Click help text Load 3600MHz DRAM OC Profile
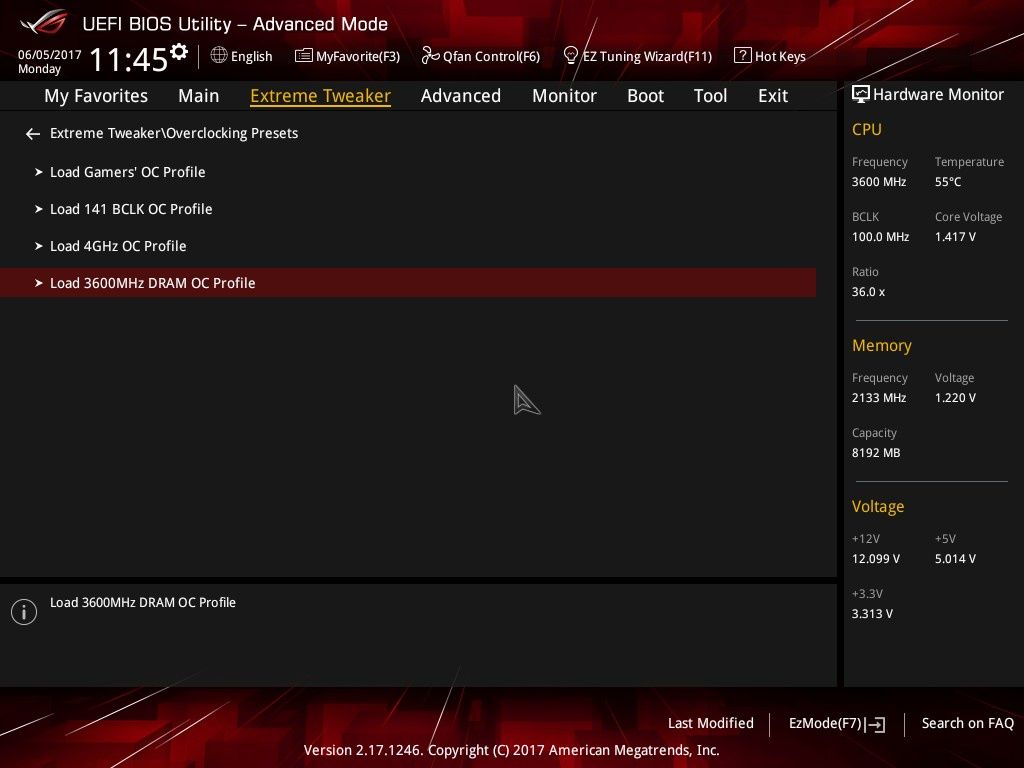Viewport: 1024px width, 768px height. (x=142, y=603)
